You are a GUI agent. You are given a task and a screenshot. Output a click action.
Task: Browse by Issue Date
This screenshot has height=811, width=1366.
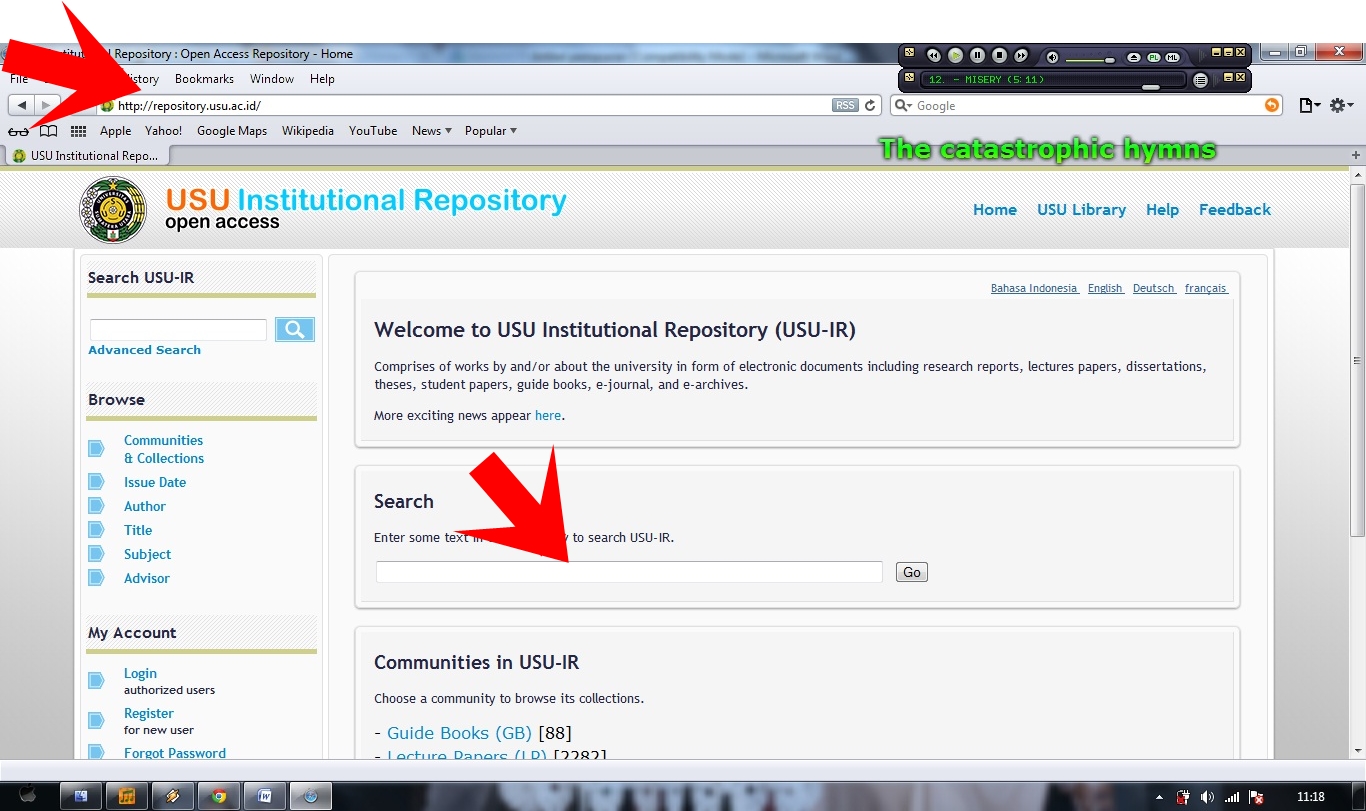(x=155, y=482)
